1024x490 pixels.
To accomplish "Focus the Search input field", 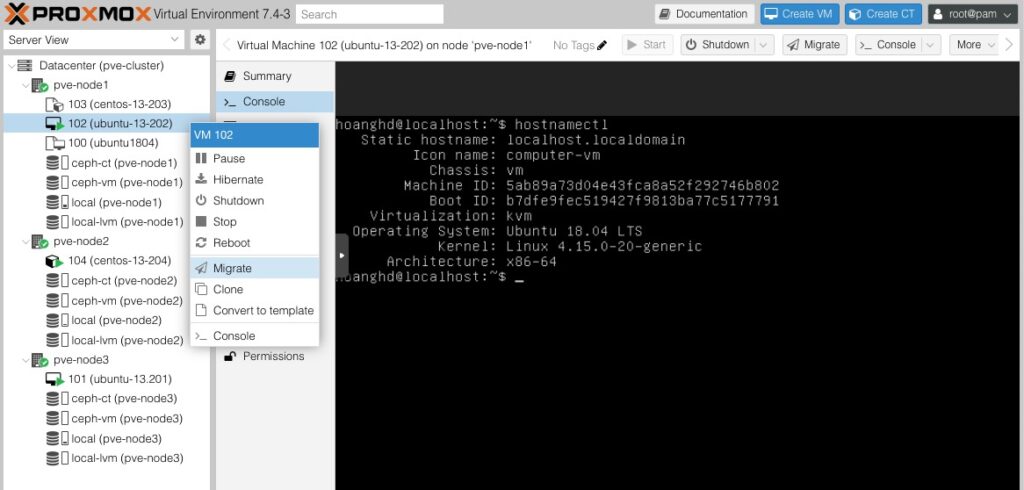I will pos(370,14).
